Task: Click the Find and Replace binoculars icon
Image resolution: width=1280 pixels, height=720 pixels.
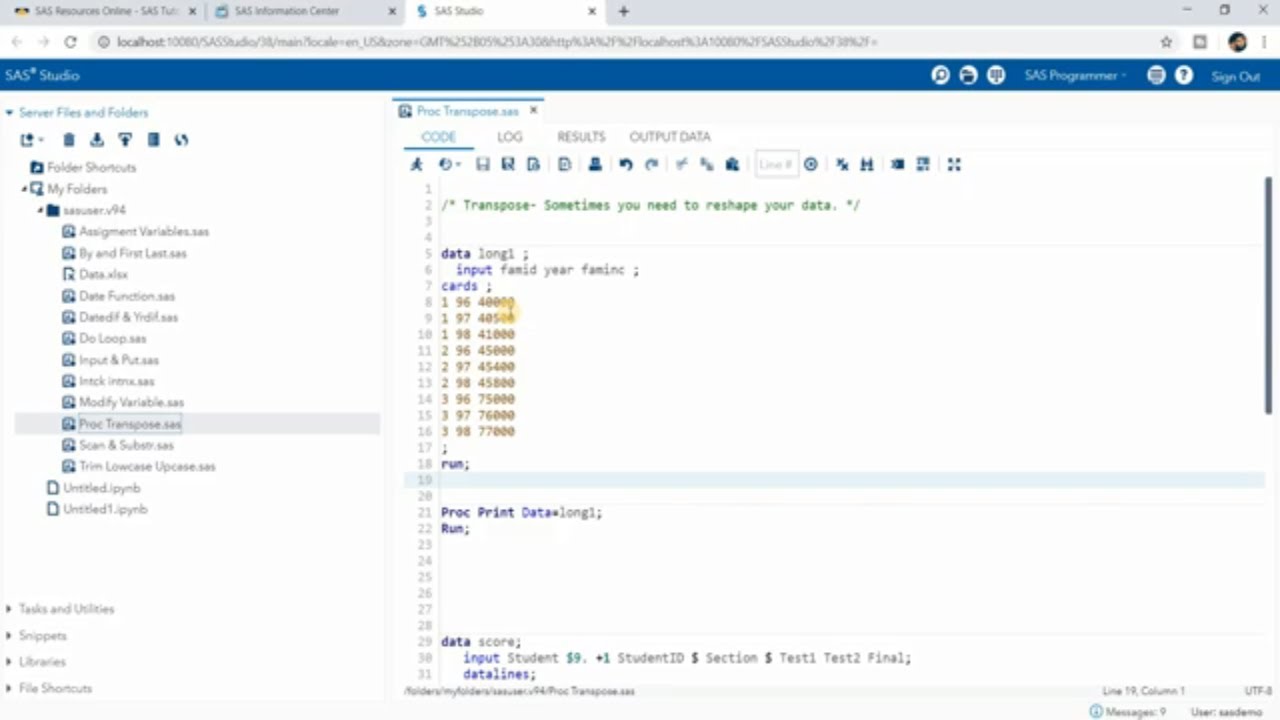Action: pos(867,164)
